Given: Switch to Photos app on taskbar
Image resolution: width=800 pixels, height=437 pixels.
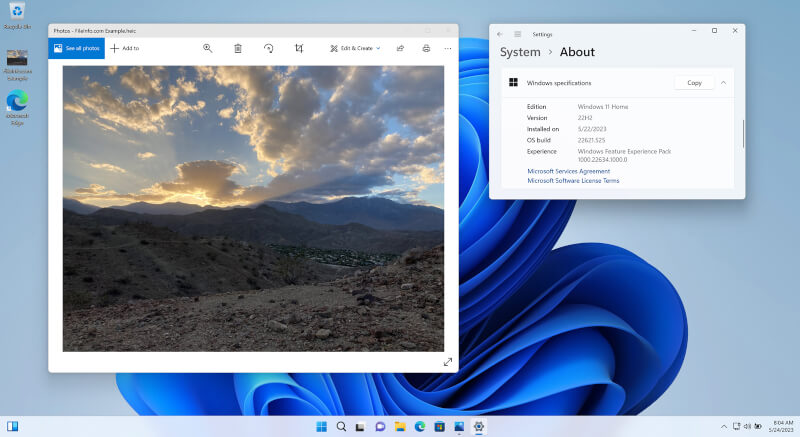Looking at the screenshot, I should coord(459,427).
